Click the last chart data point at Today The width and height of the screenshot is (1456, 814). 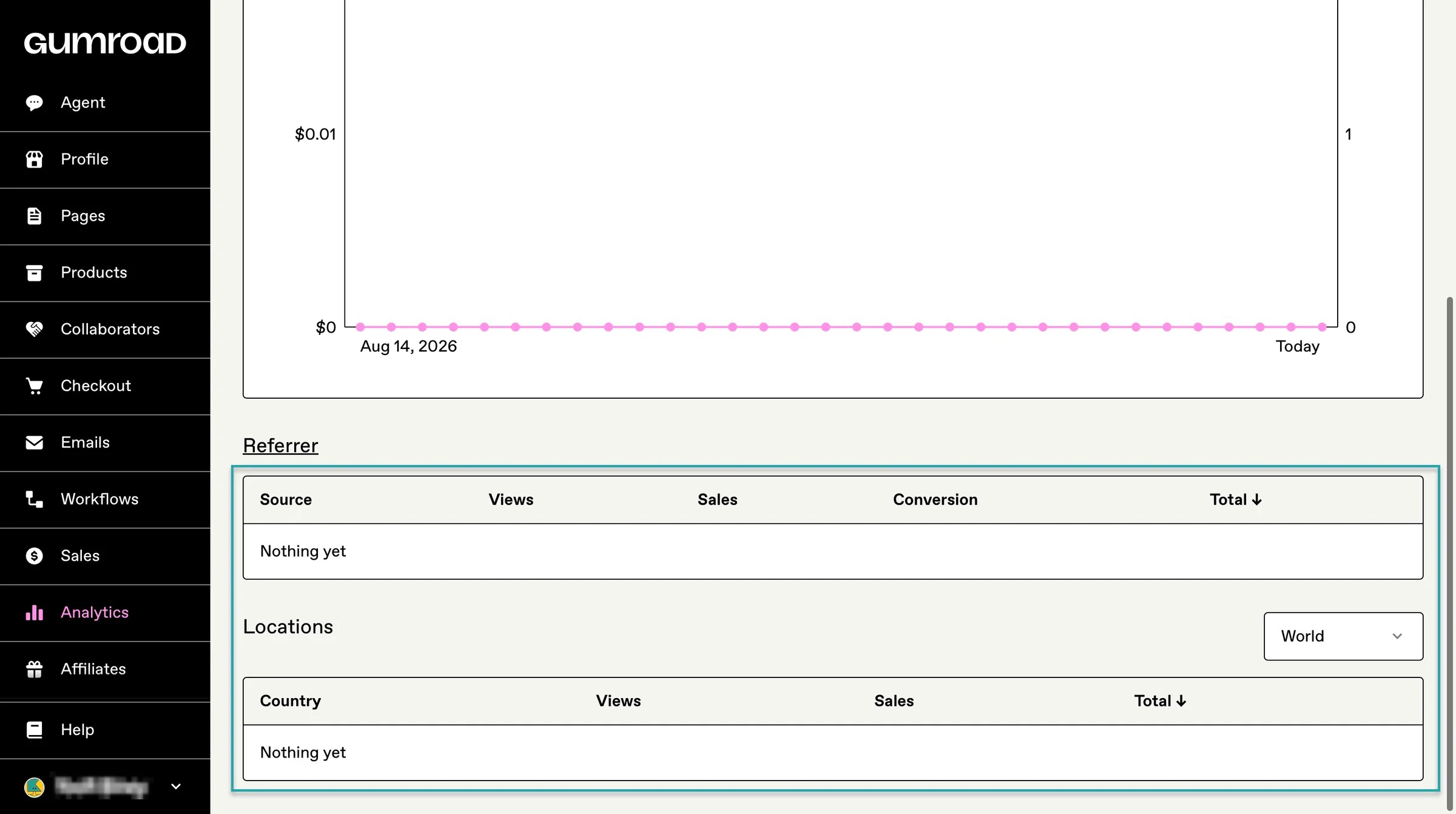click(1322, 327)
